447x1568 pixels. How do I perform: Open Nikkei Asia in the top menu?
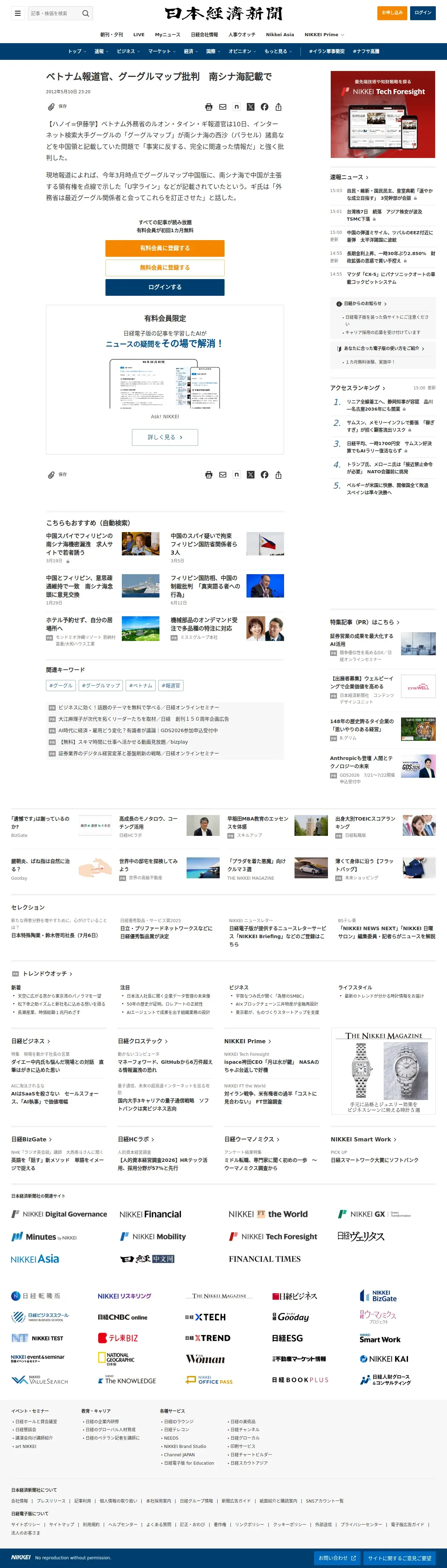click(280, 35)
